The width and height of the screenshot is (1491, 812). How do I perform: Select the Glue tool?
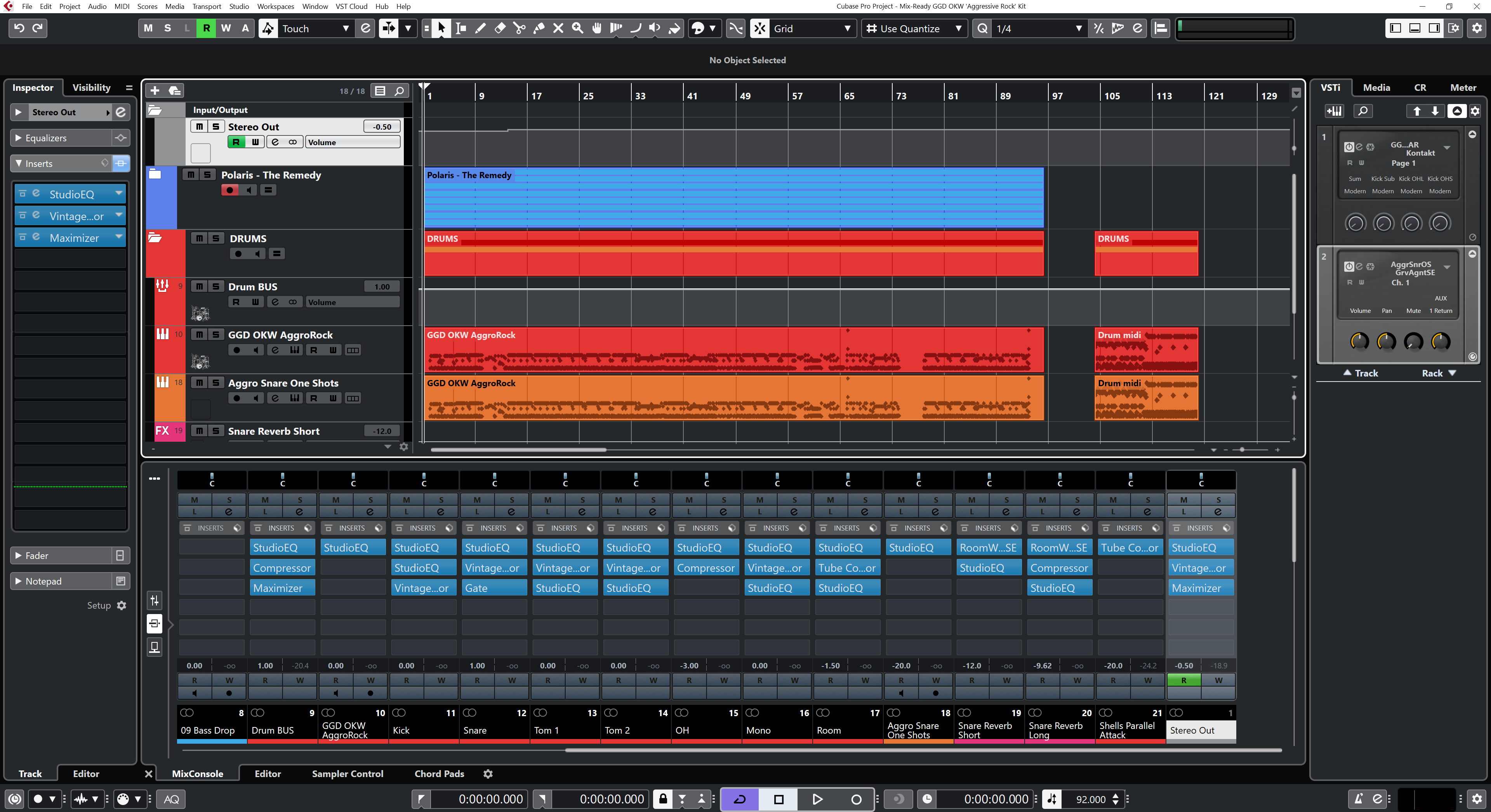[539, 28]
